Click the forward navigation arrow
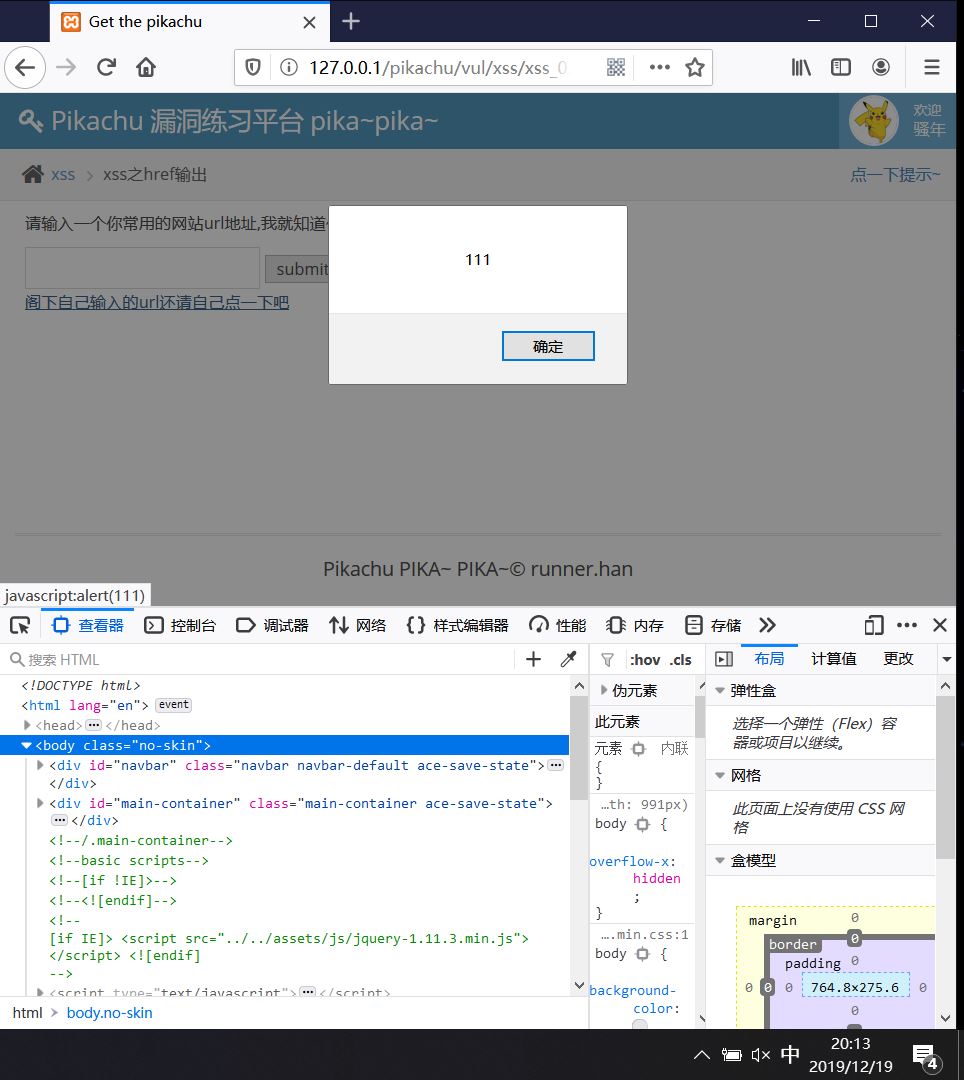 [x=66, y=68]
